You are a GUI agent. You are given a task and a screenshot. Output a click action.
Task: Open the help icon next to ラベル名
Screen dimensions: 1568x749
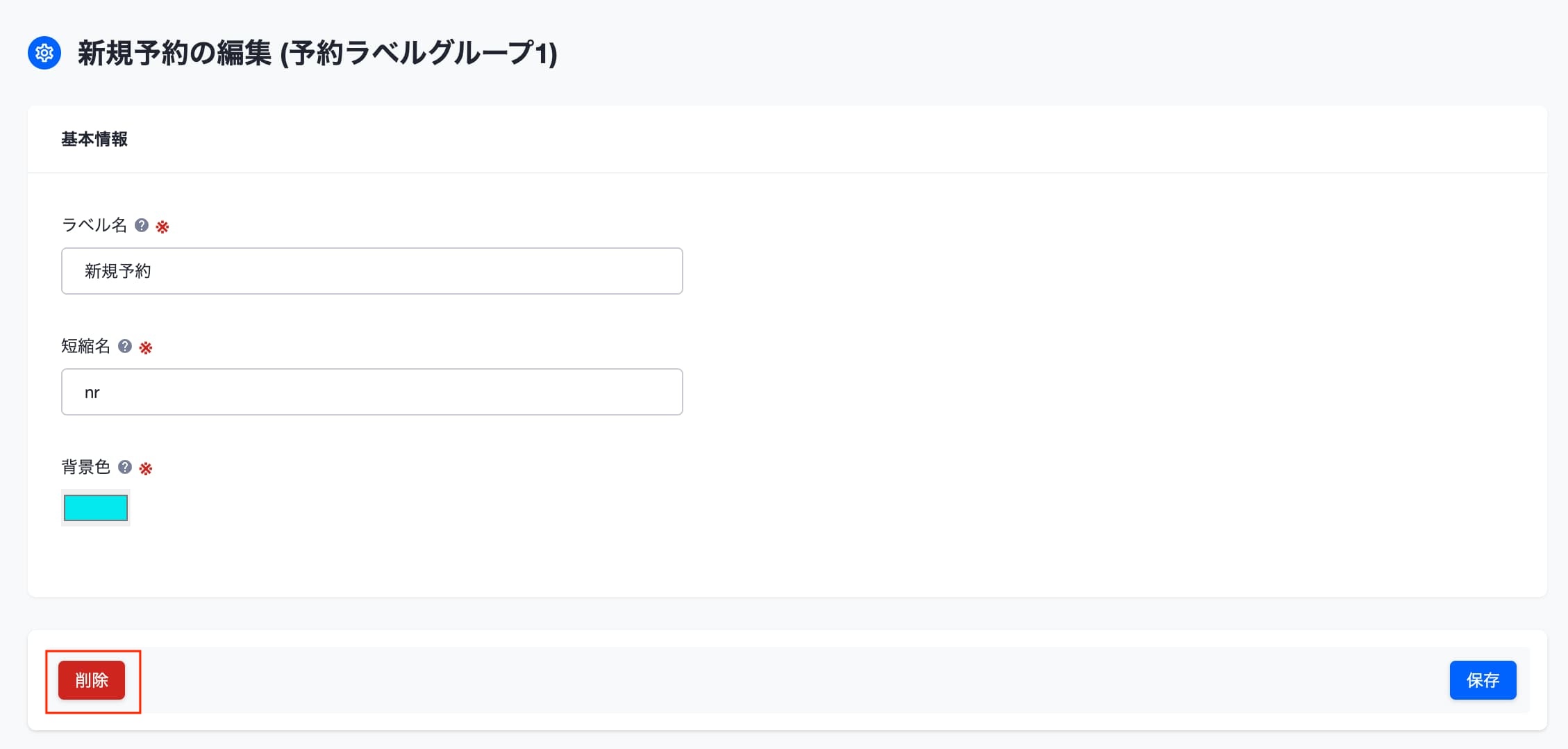coord(142,225)
